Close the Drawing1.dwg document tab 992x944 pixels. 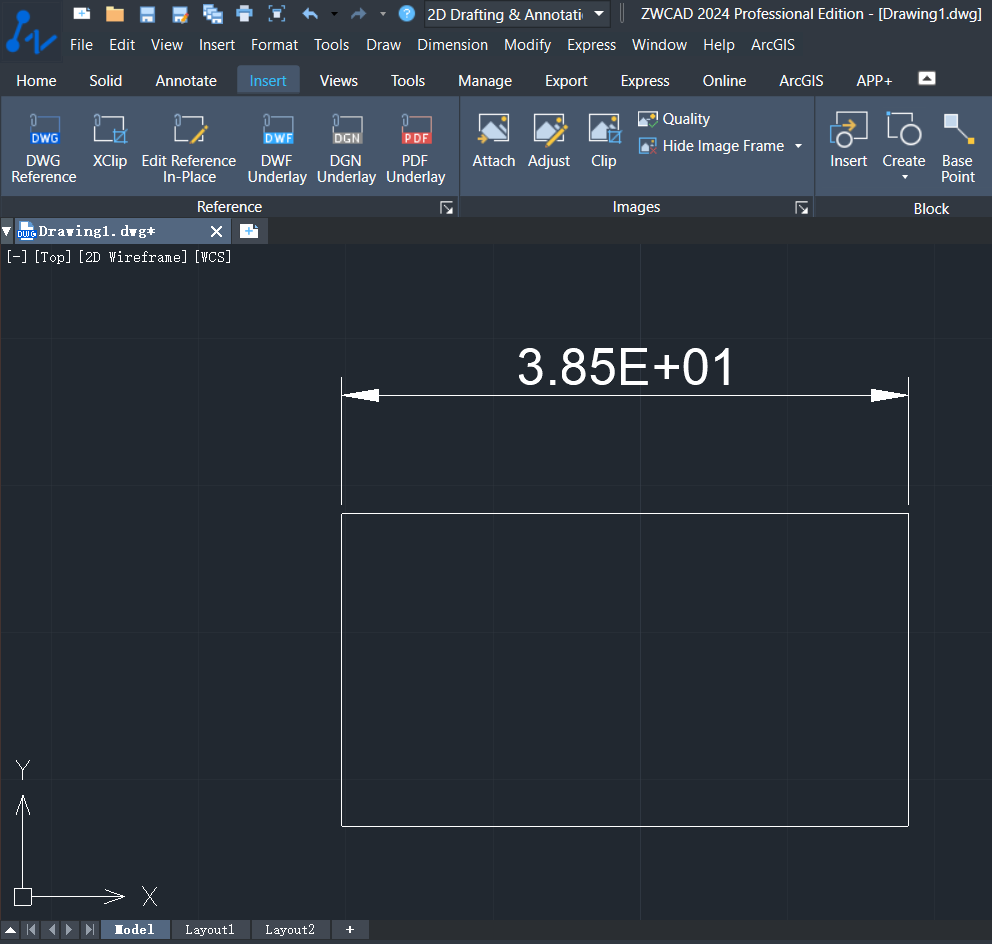click(x=216, y=232)
